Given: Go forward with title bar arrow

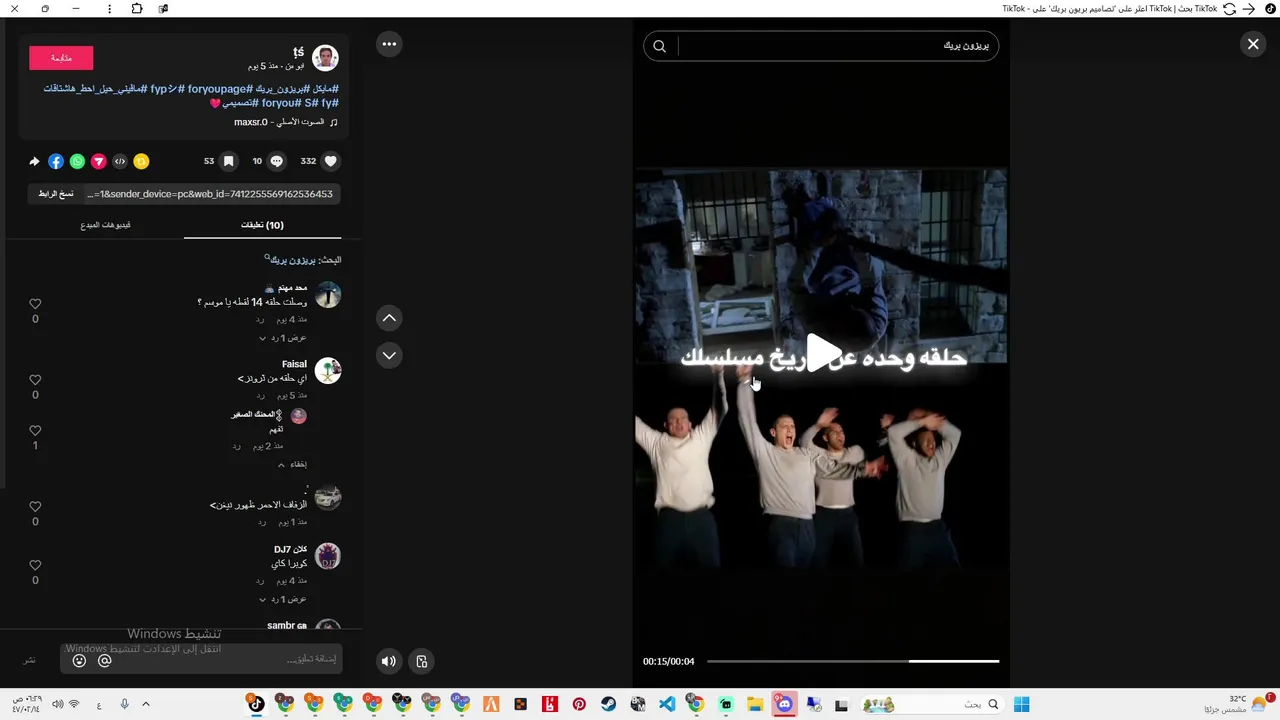Looking at the screenshot, I should (1248, 9).
